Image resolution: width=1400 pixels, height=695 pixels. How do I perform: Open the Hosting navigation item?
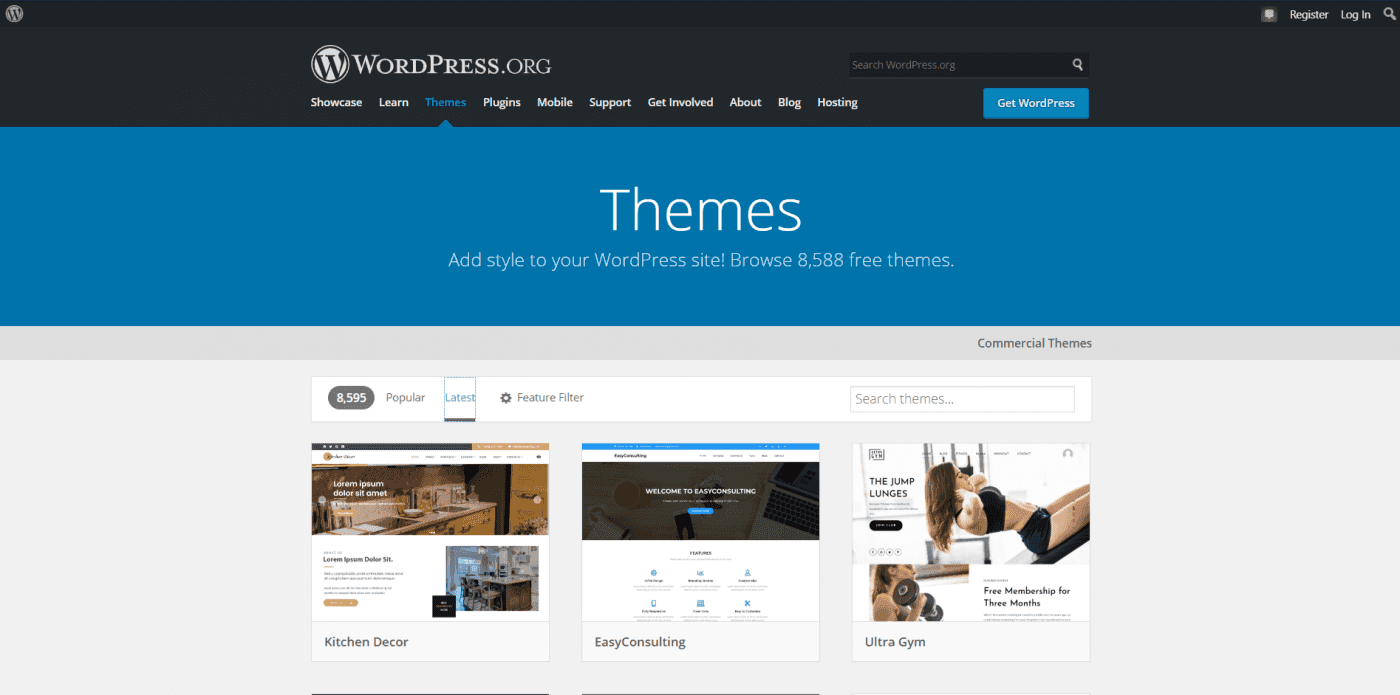click(x=837, y=102)
